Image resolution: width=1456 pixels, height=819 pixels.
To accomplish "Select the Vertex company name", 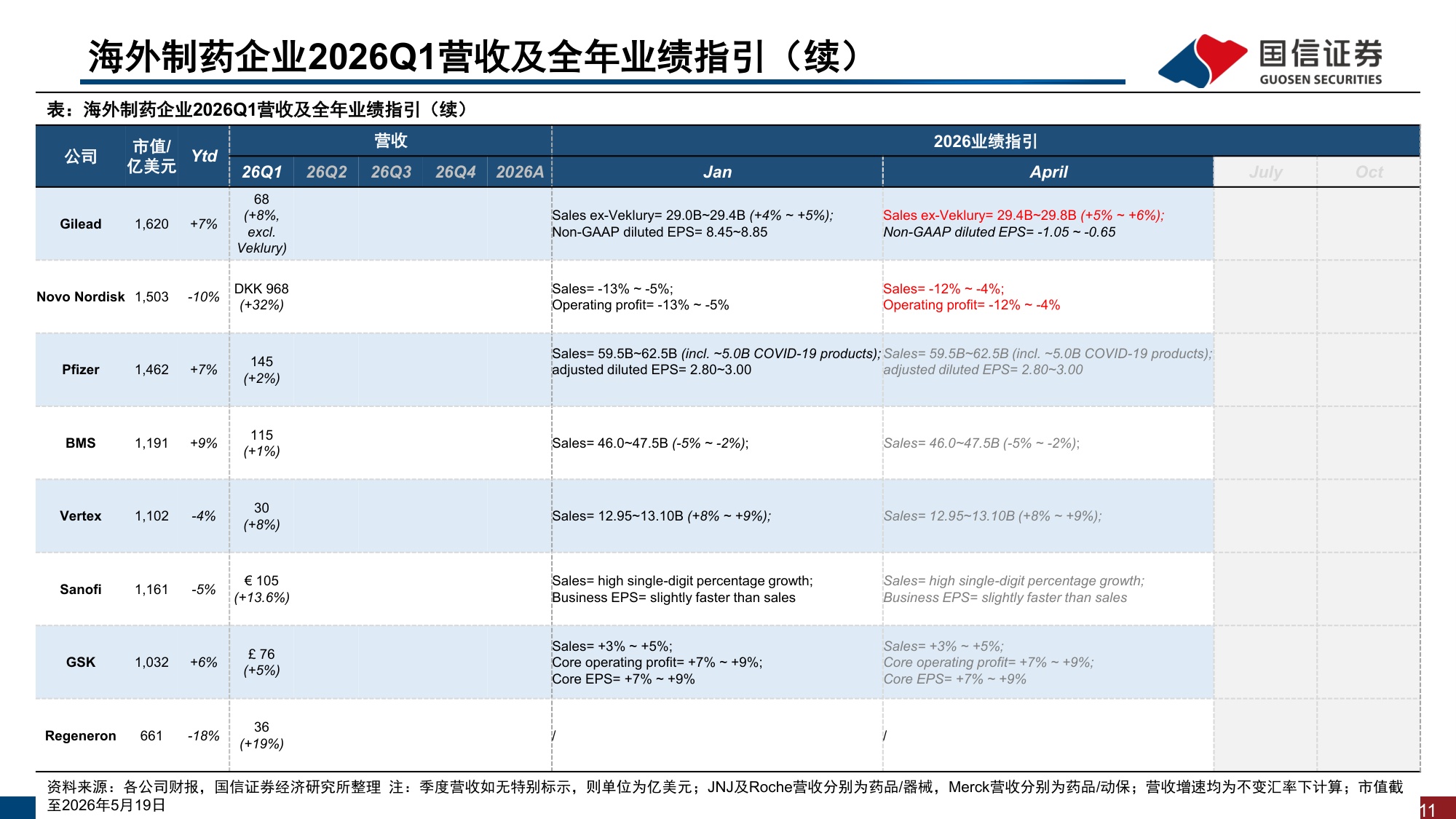I will (80, 515).
